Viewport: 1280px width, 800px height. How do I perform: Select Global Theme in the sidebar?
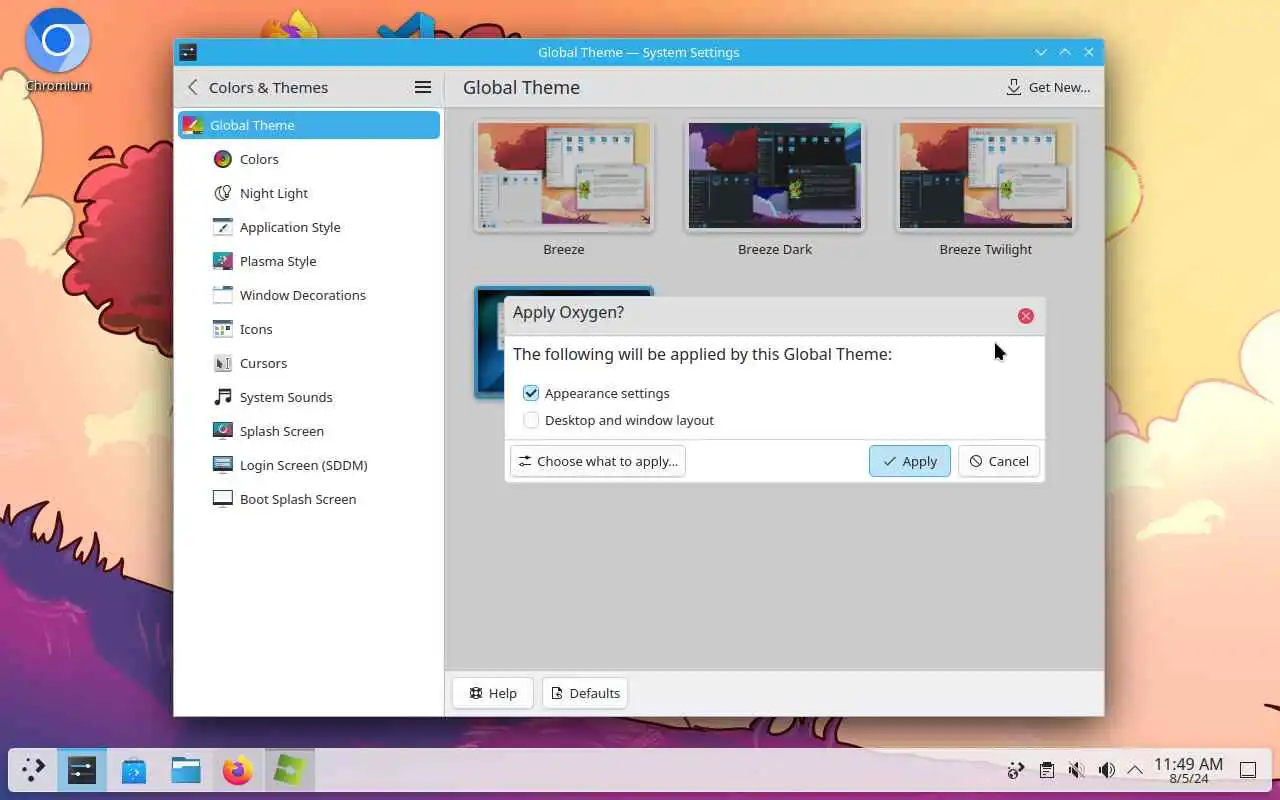[309, 125]
